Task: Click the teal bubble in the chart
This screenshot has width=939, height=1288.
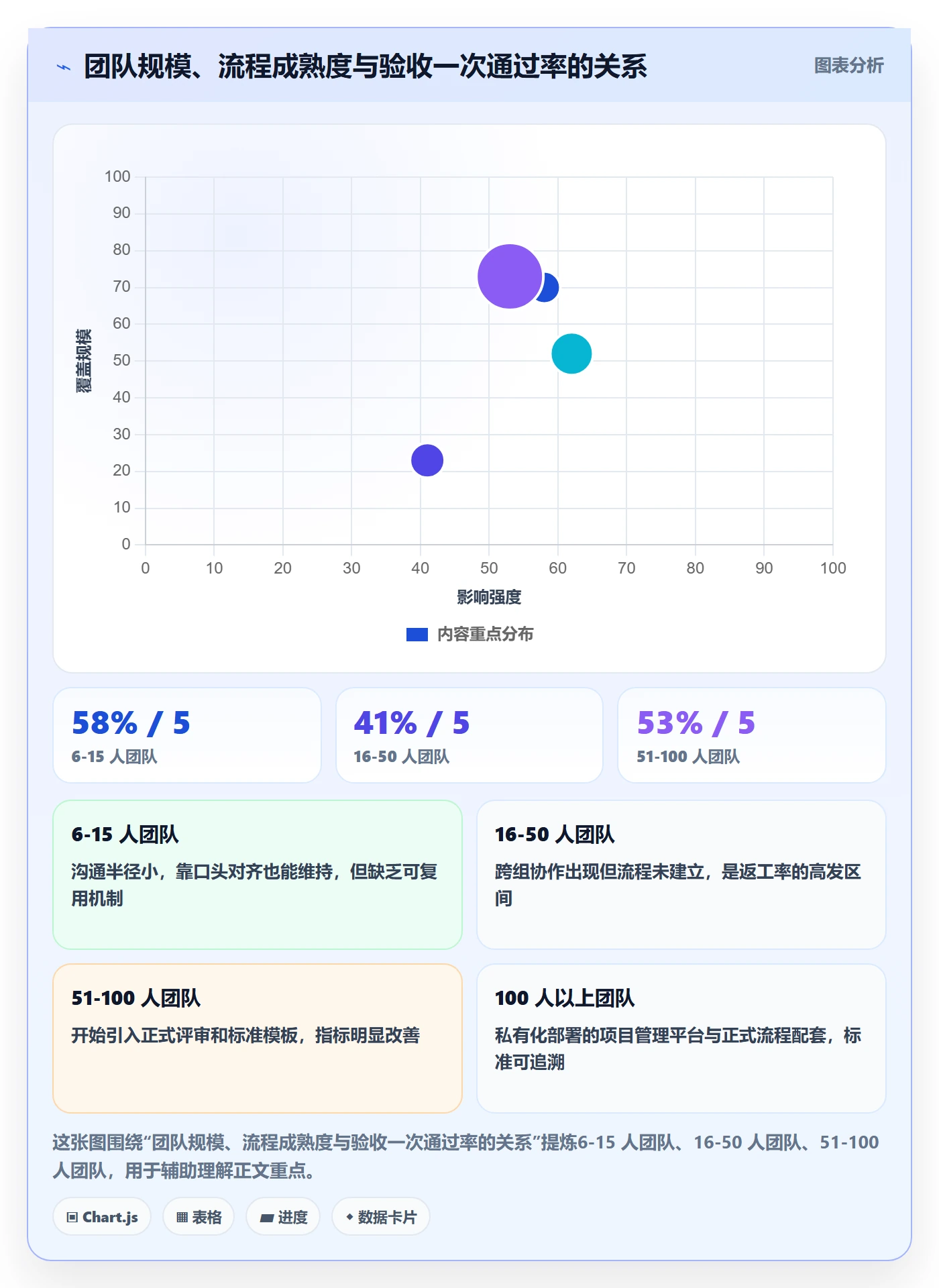Action: tap(571, 354)
